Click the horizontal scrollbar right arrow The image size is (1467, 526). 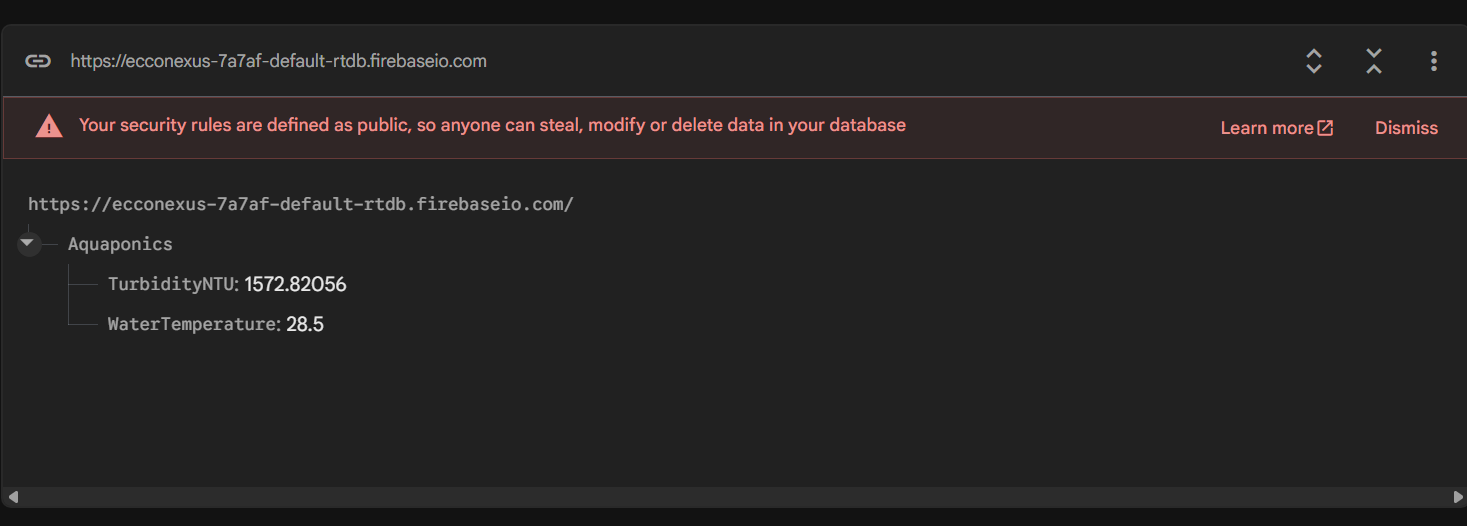(1457, 497)
